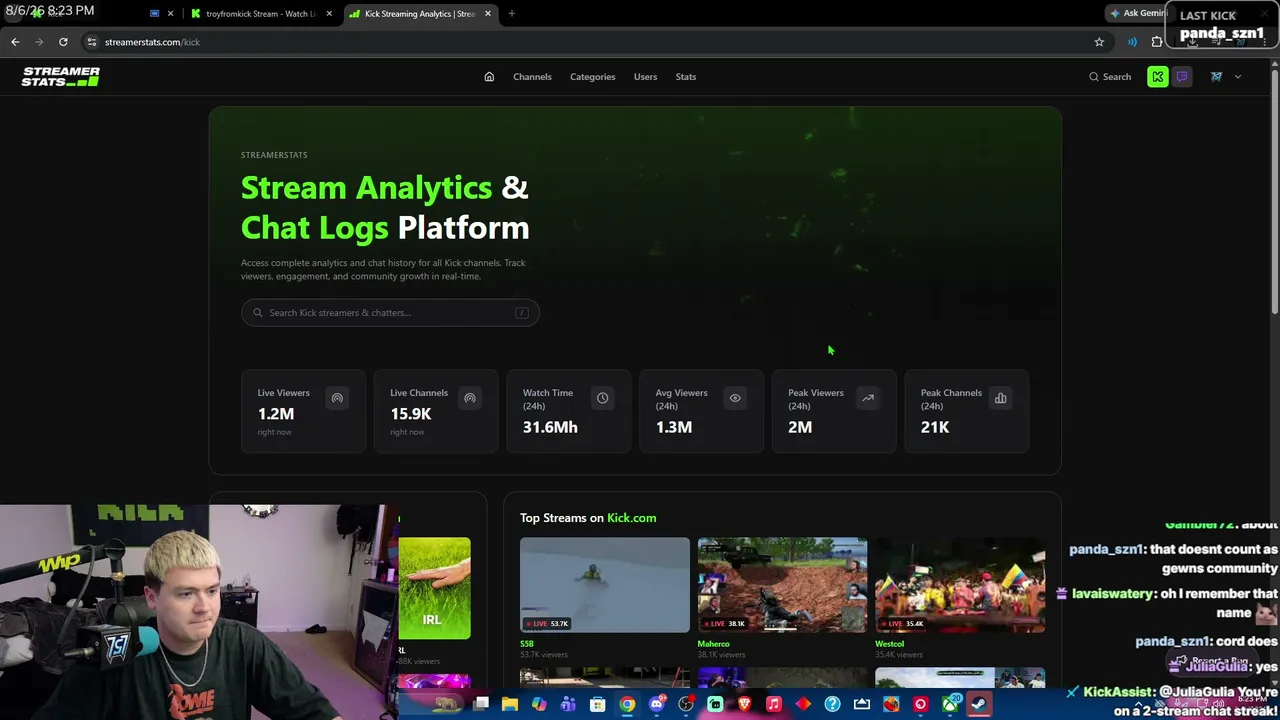Click the streamerstats.com/kick address bar

click(x=595, y=42)
